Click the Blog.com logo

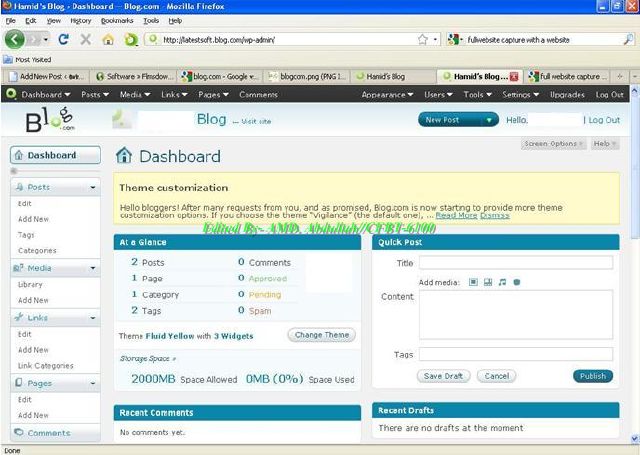coord(50,119)
